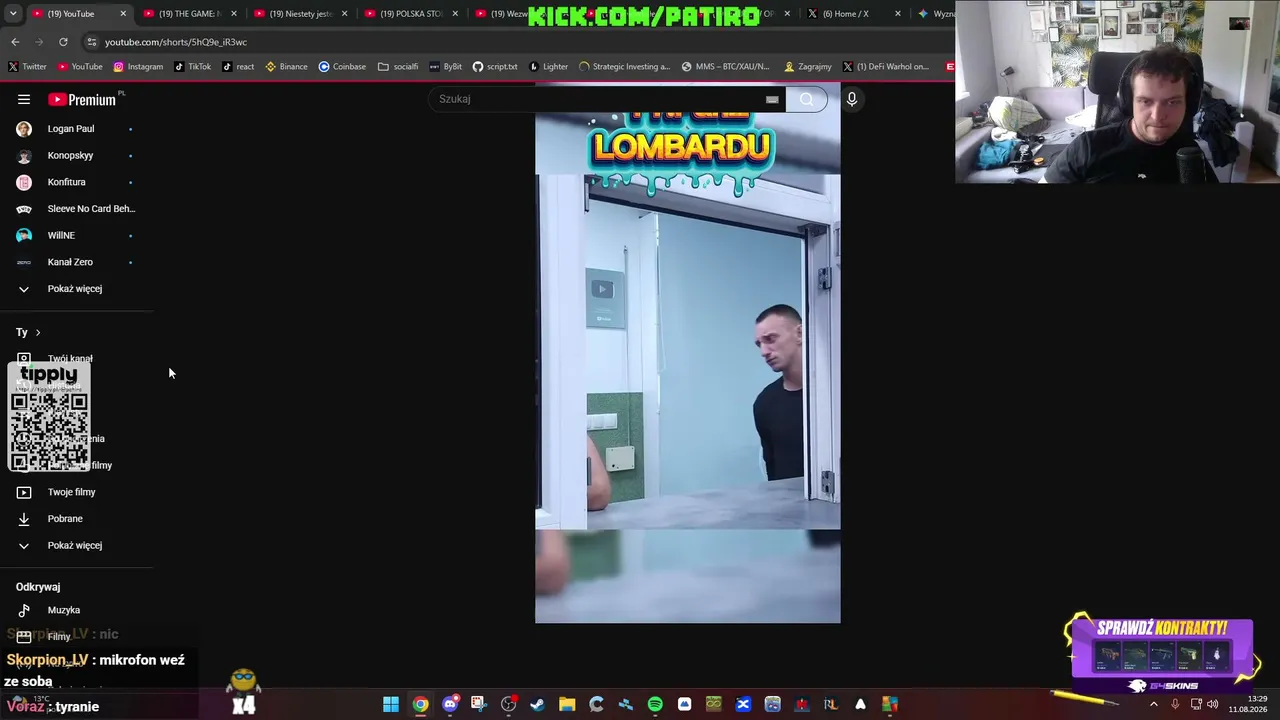Open Discord from taskbar
The width and height of the screenshot is (1280, 720).
(450, 704)
